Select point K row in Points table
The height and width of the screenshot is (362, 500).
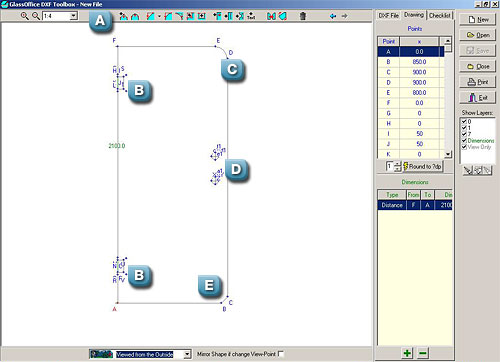411,154
